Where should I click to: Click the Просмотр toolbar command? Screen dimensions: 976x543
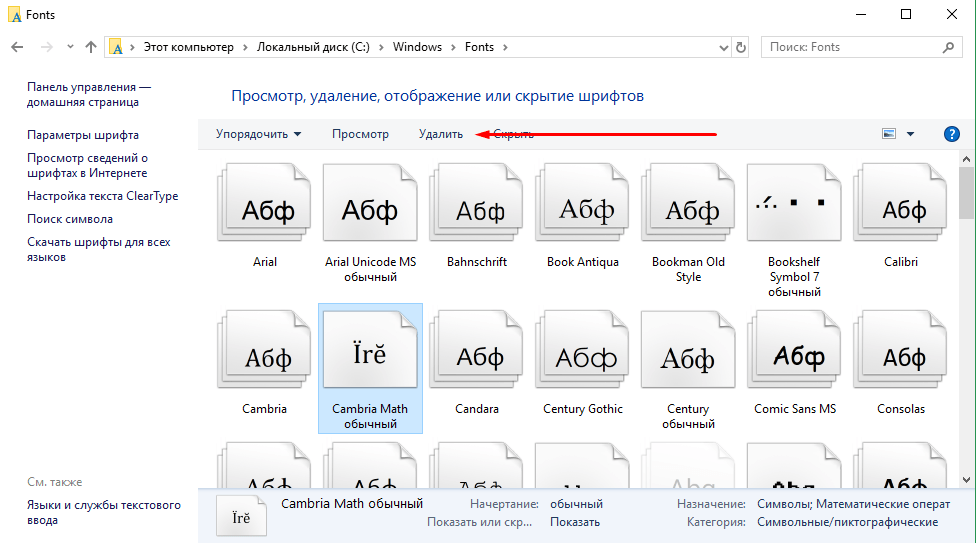tap(360, 134)
